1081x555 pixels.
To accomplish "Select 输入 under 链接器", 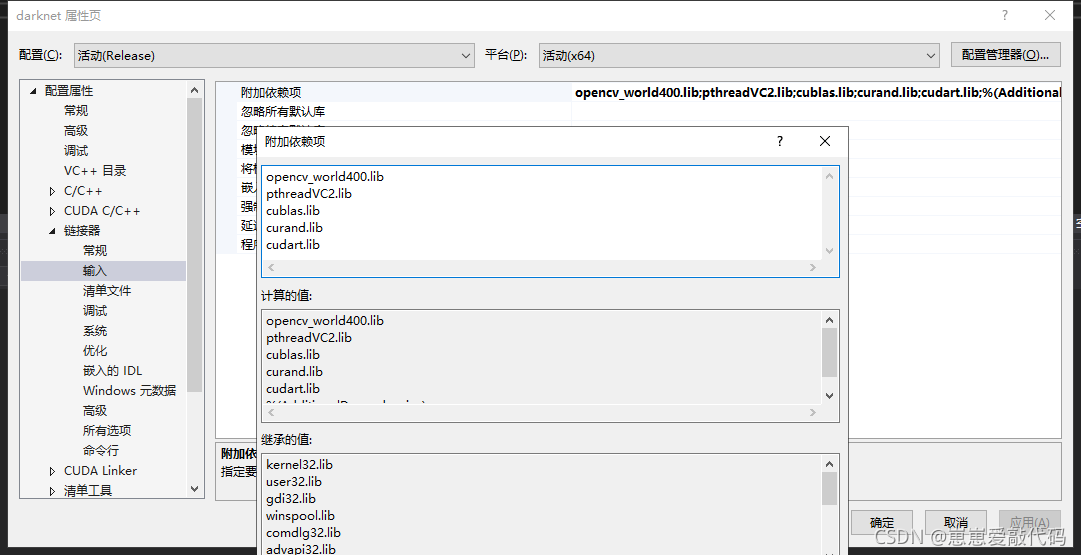I will point(95,271).
